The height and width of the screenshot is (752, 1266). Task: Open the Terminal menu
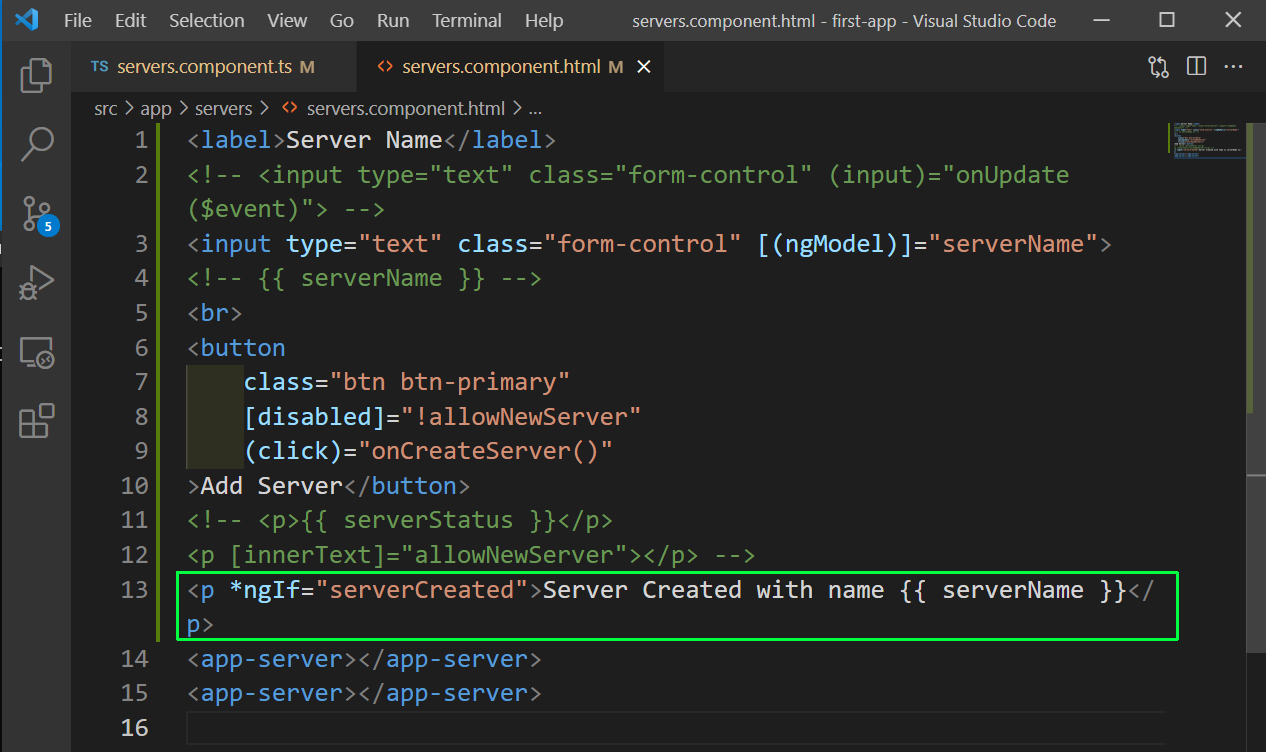(x=467, y=20)
